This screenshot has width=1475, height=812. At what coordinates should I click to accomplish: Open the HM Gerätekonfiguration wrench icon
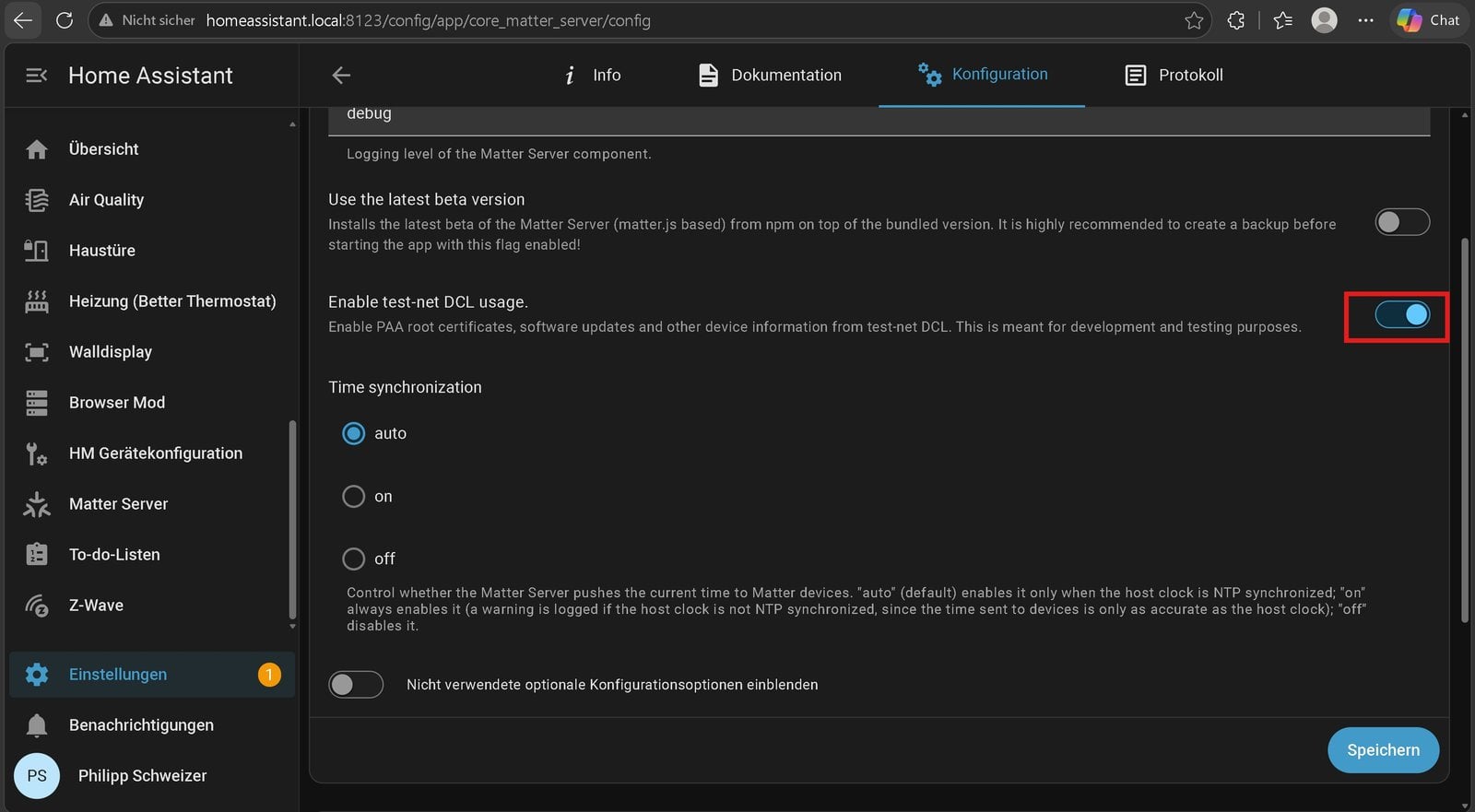(37, 453)
